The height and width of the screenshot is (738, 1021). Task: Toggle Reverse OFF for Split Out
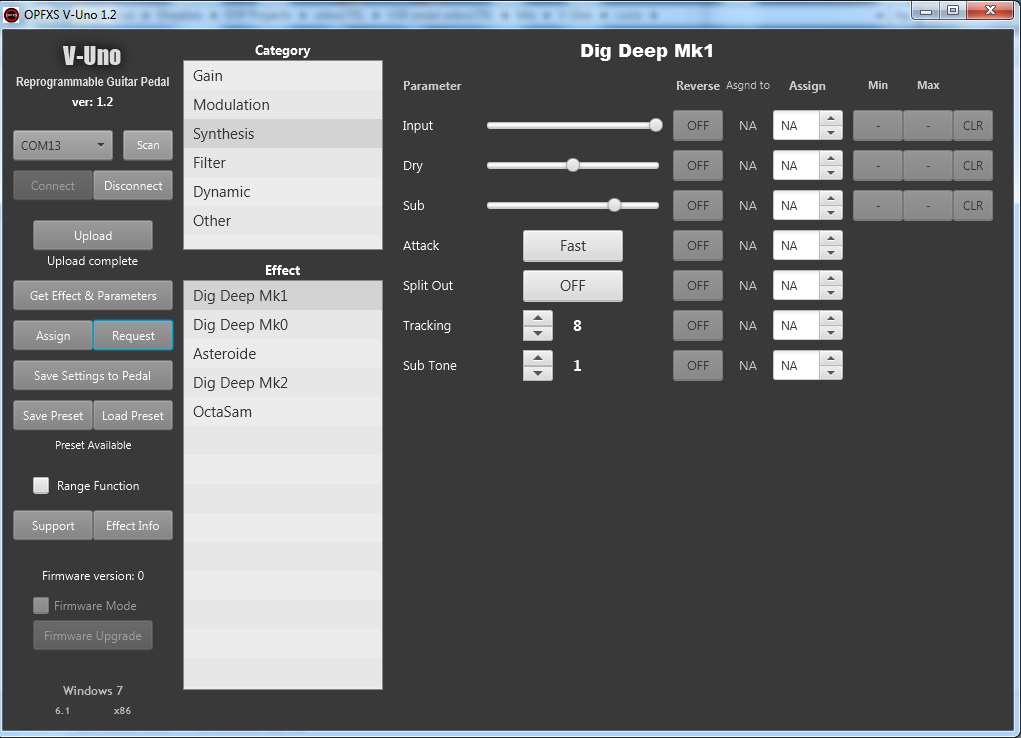coord(697,285)
